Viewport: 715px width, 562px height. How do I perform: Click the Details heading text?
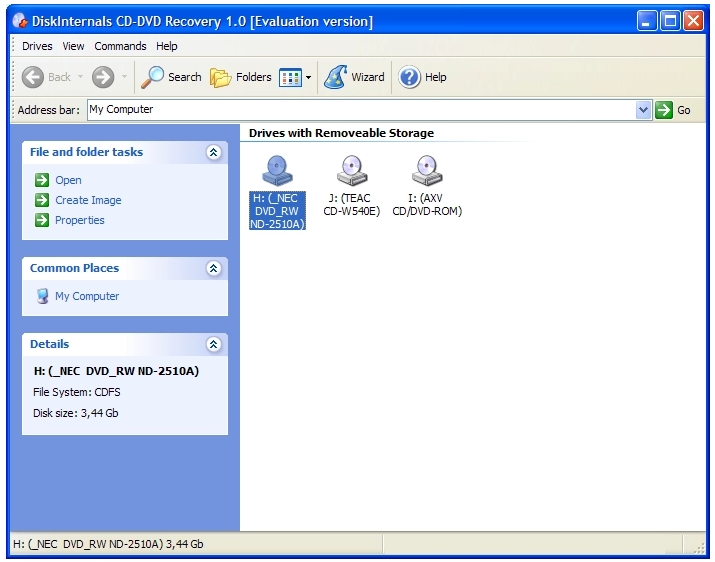point(50,344)
